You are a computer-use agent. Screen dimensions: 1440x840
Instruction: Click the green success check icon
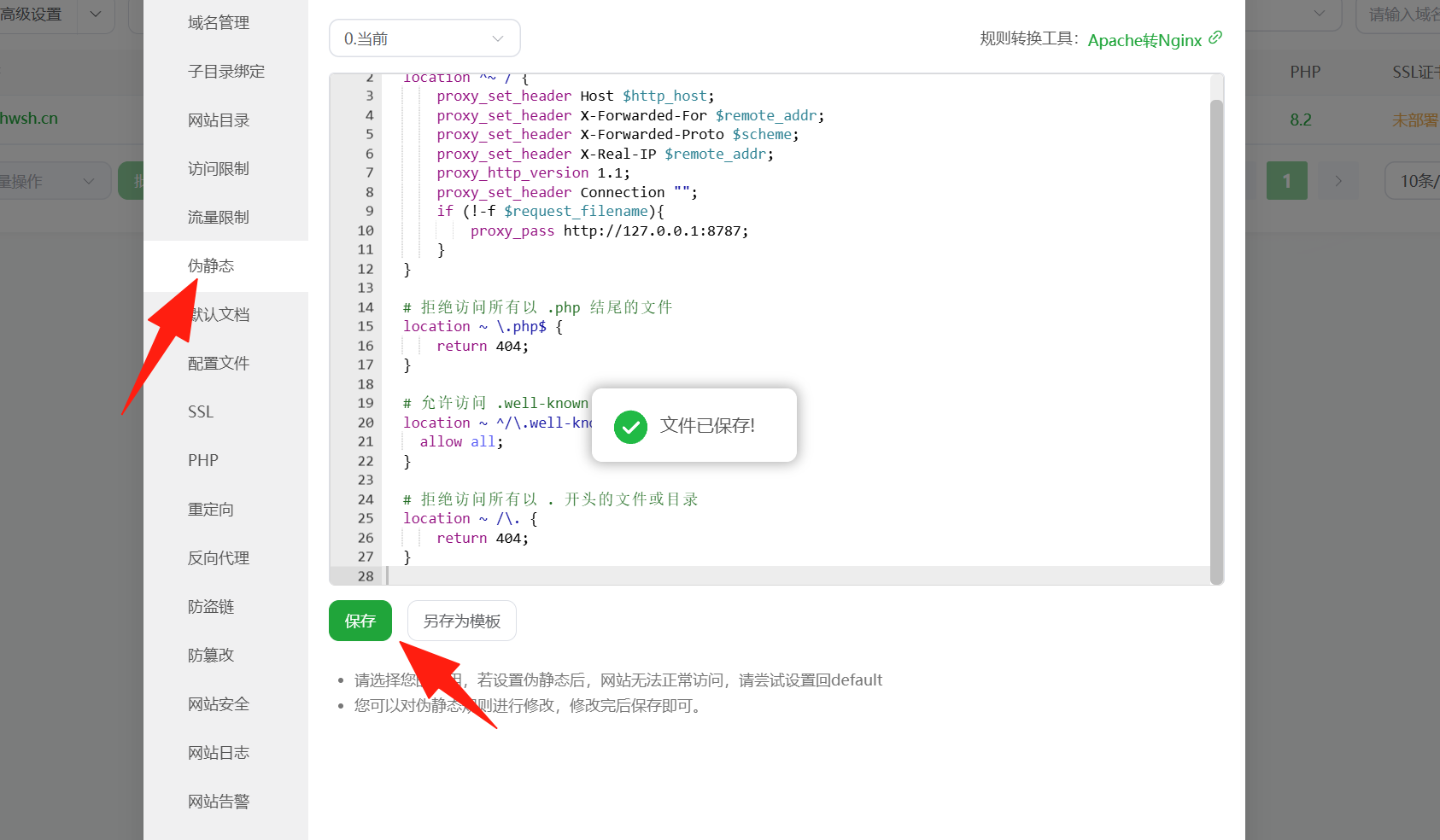click(x=630, y=427)
